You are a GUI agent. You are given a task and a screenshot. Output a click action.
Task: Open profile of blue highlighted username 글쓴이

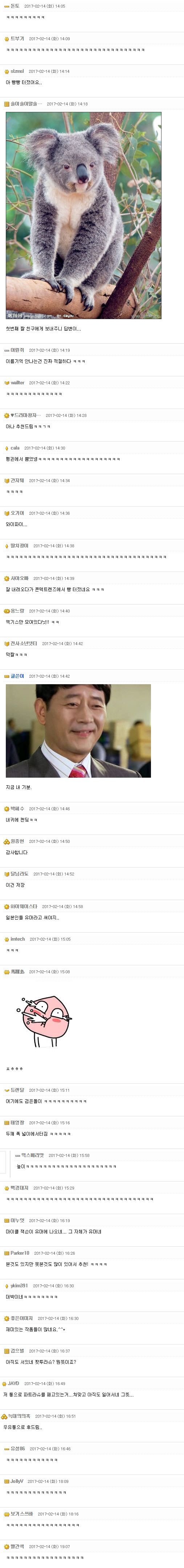[x=17, y=676]
